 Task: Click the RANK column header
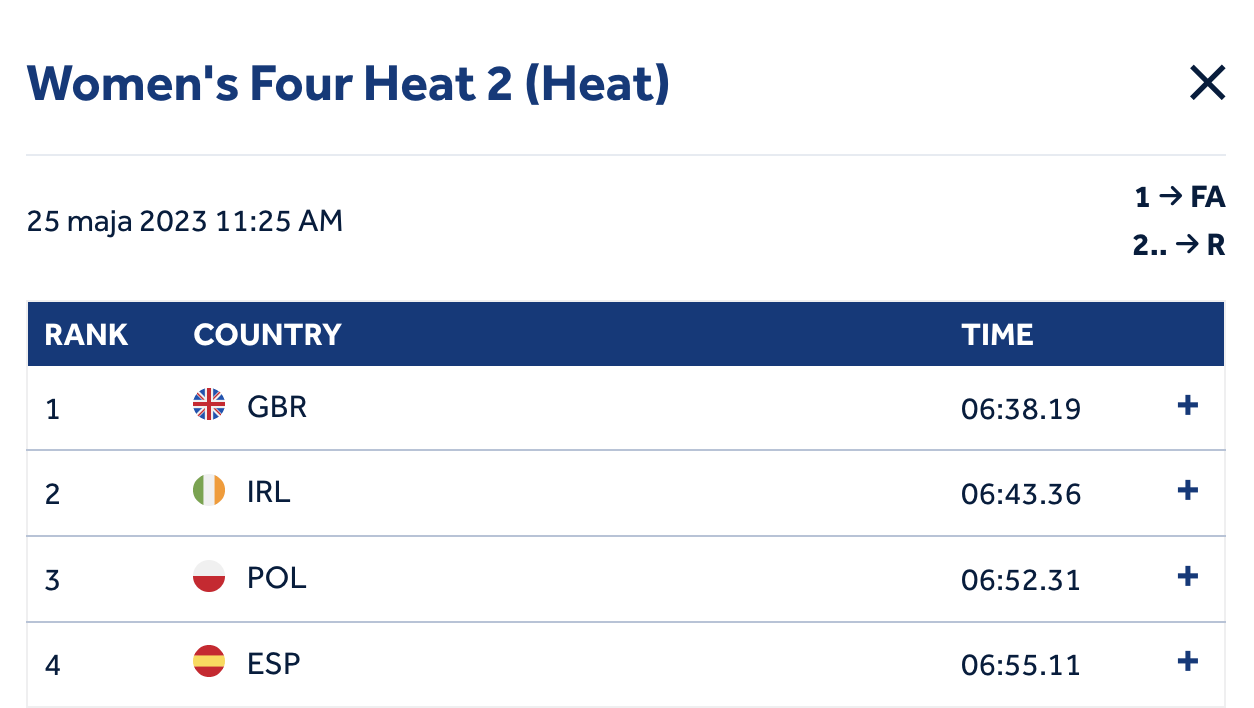point(86,334)
